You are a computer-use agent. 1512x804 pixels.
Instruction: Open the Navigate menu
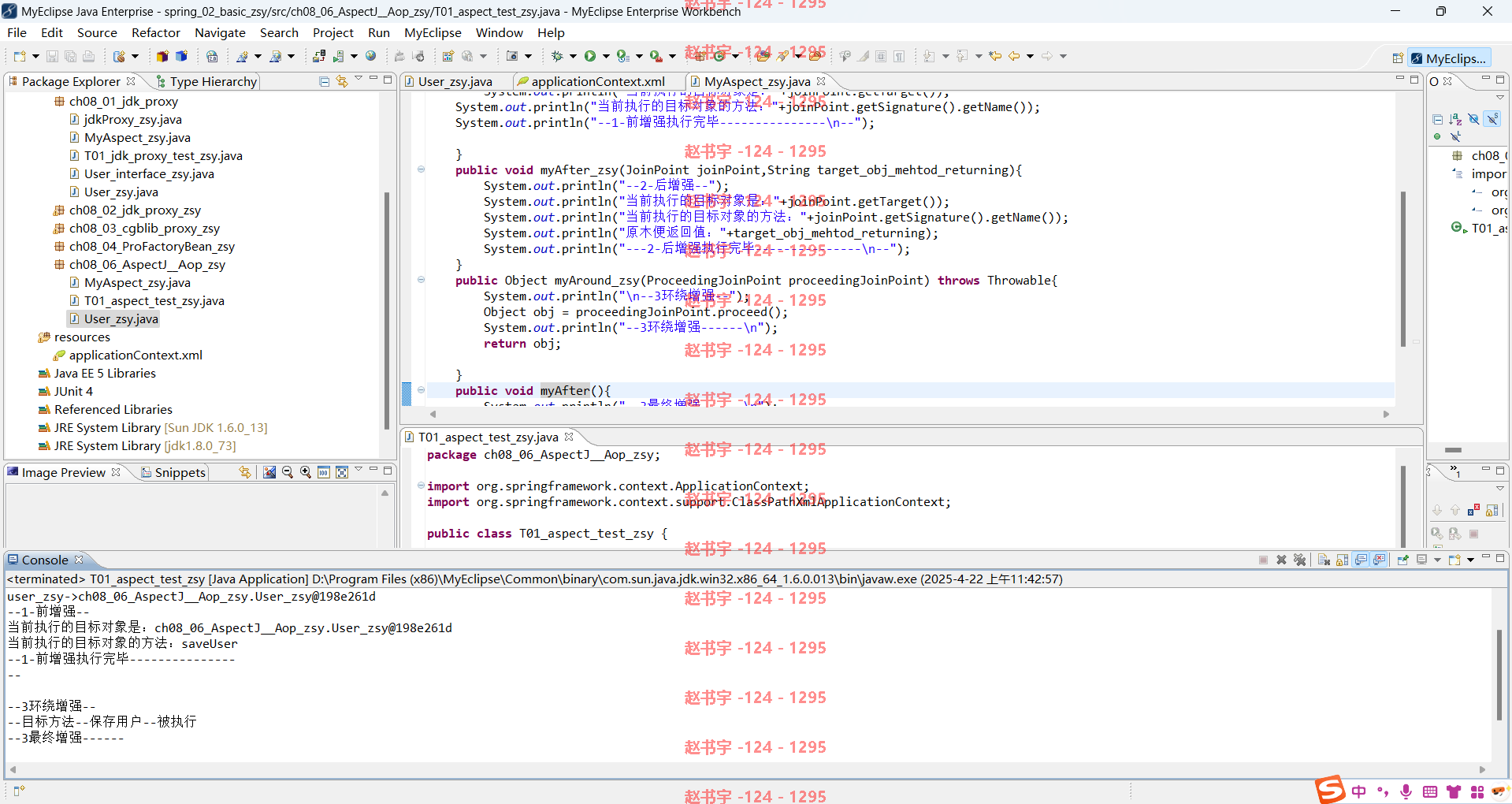coord(220,32)
